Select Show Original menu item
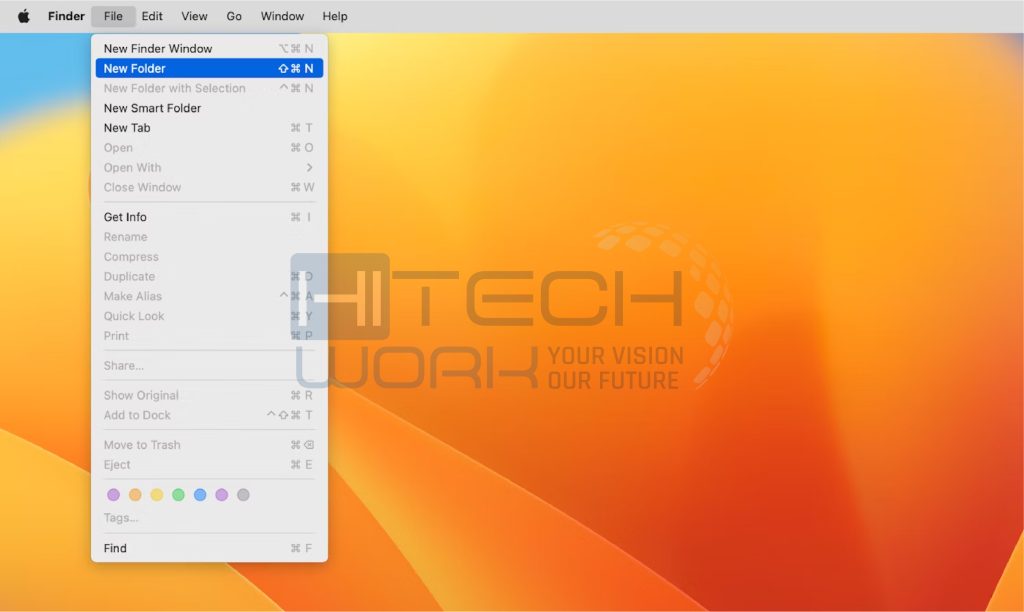The width and height of the screenshot is (1024, 612). pos(209,395)
